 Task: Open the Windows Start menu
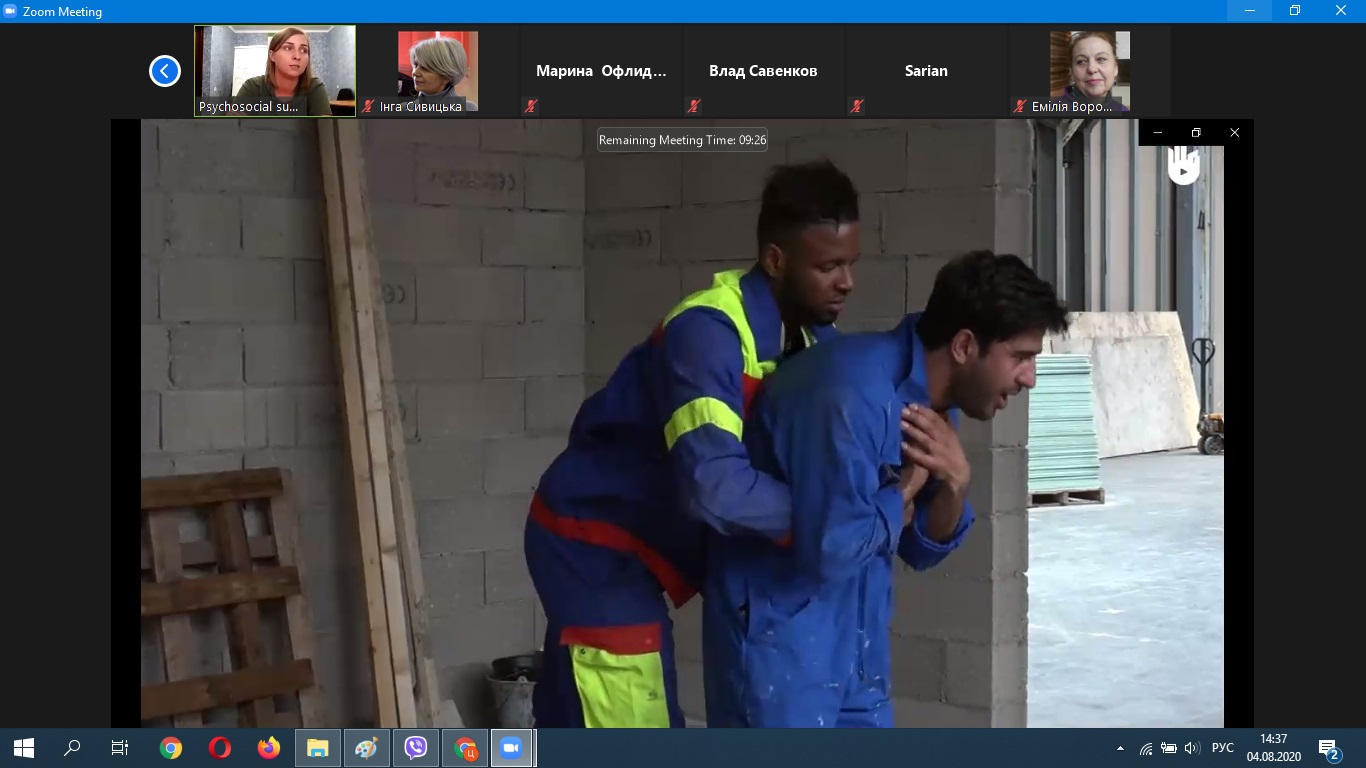point(24,748)
